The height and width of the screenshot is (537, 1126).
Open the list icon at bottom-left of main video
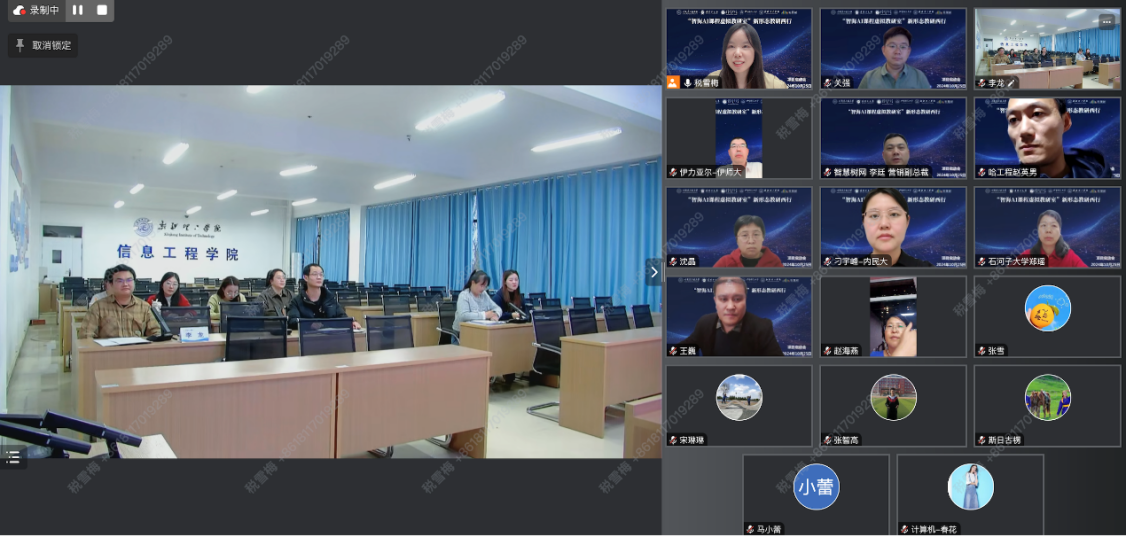[13, 457]
